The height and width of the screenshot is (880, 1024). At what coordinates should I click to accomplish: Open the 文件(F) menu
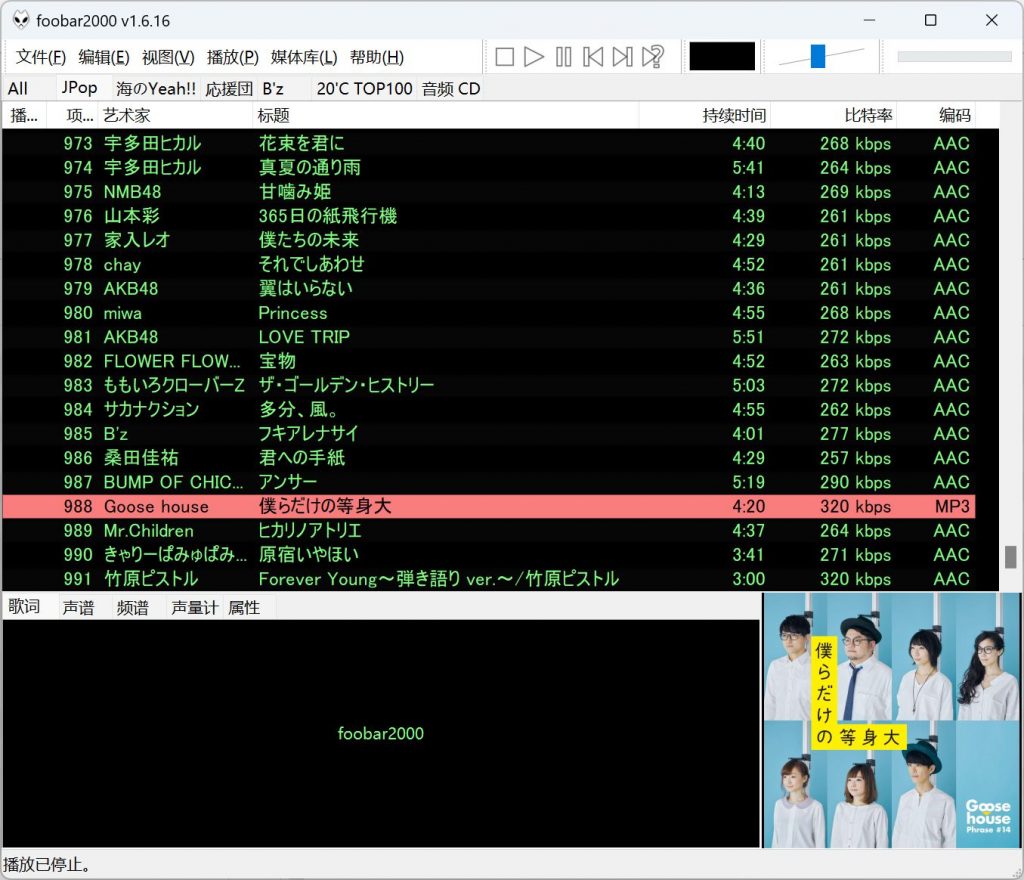(40, 57)
